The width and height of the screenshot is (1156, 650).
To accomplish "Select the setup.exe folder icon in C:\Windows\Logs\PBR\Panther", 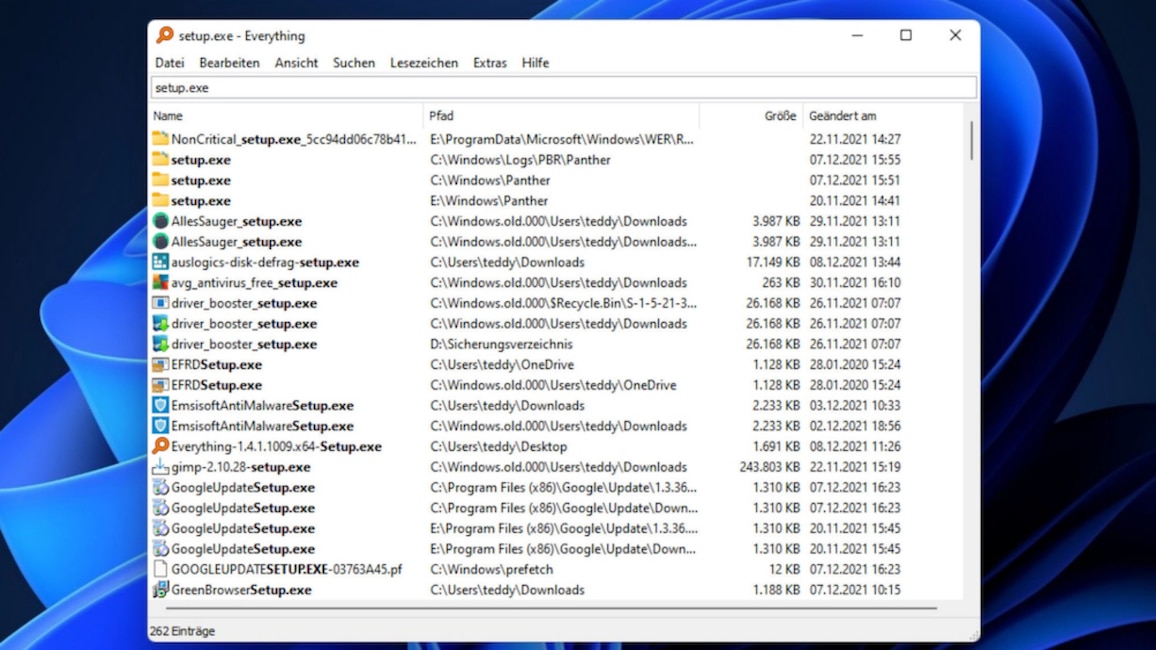I will 160,159.
